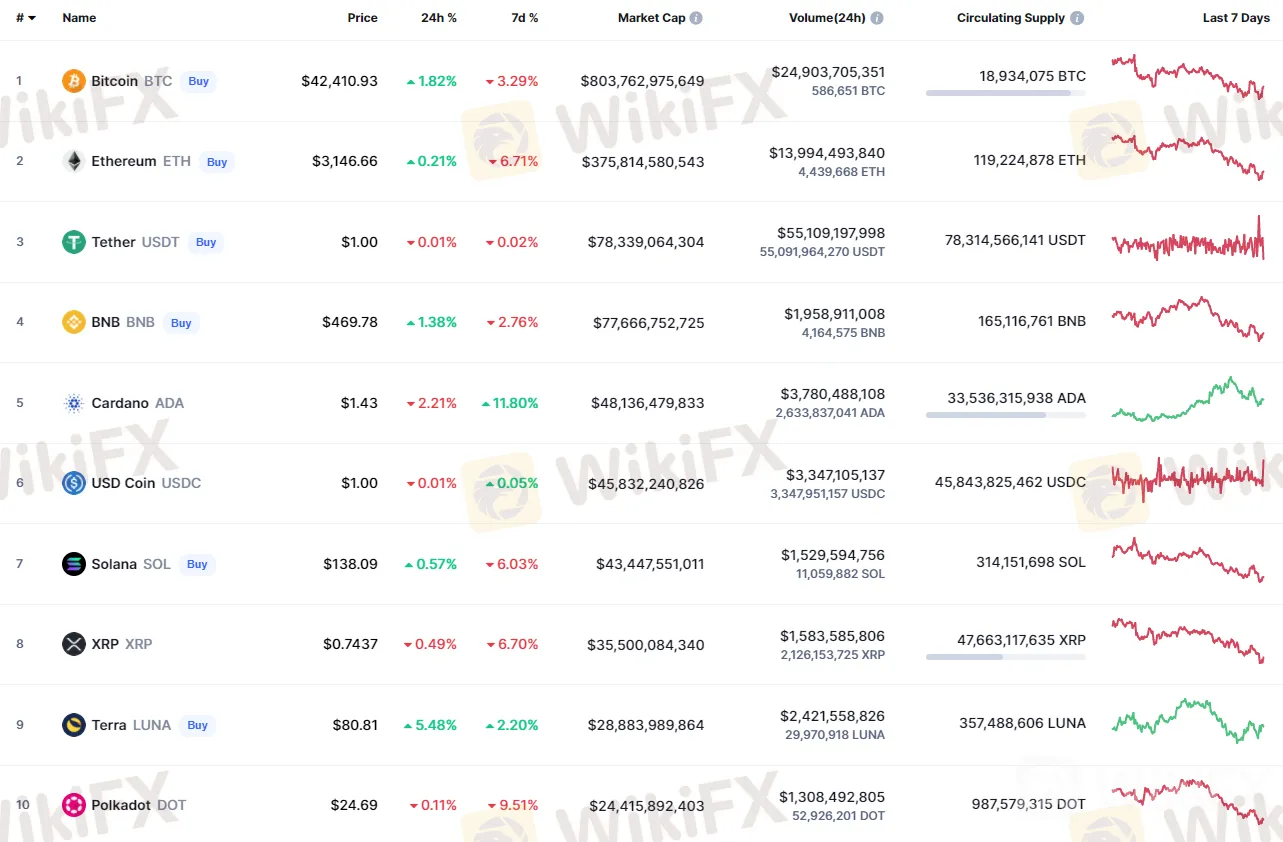Screen dimensions: 1283x842
Task: Open Cardano's last 7 days sparkline chart
Action: point(1187,399)
